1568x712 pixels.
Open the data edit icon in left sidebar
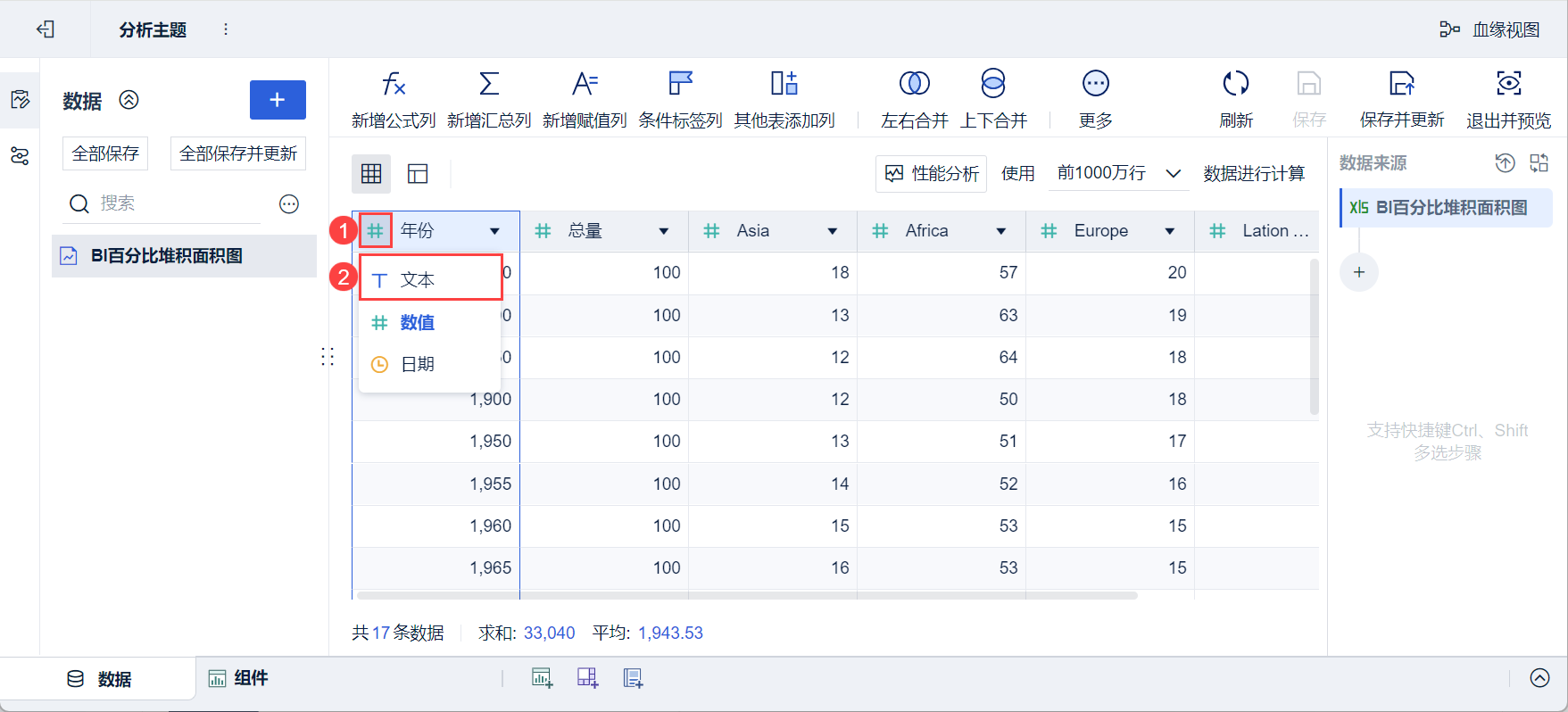pyautogui.click(x=20, y=99)
